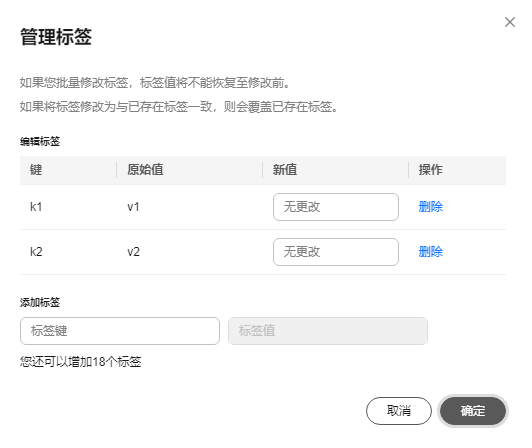Image resolution: width=532 pixels, height=448 pixels.
Task: Click the 添加标签 section label
Action: pos(40,302)
